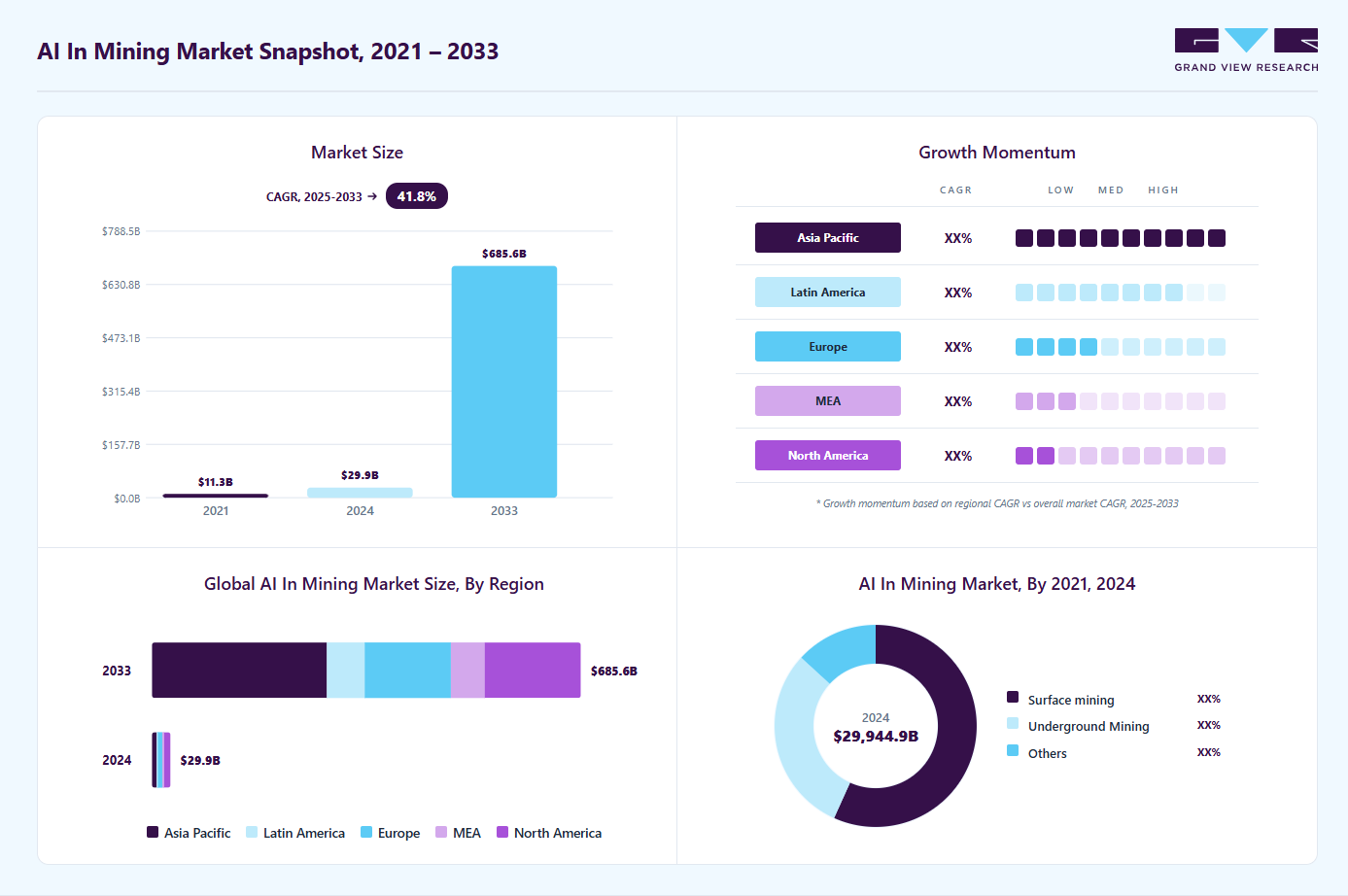Select the North America region label button

click(x=828, y=456)
